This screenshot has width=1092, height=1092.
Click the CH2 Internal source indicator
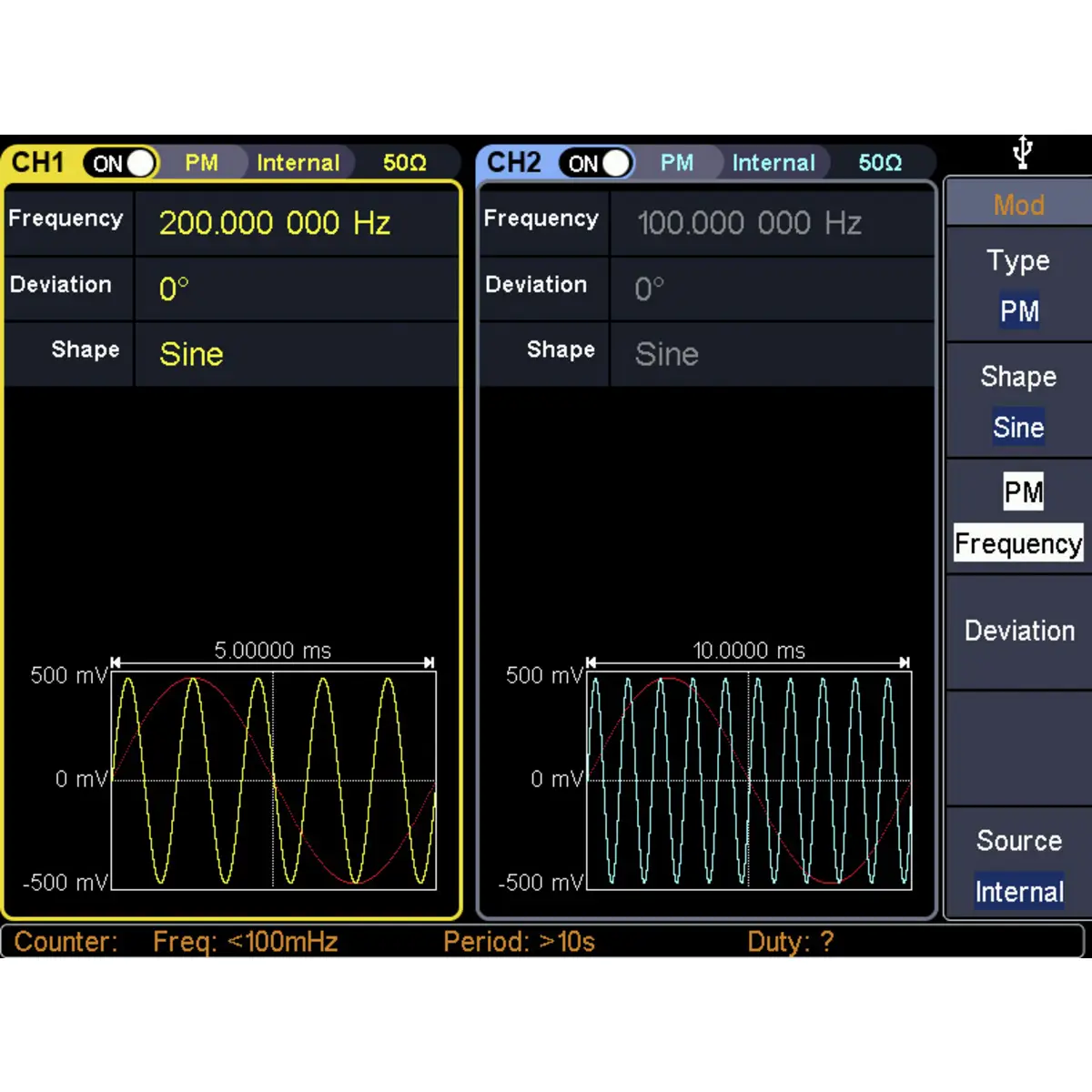pos(773,163)
